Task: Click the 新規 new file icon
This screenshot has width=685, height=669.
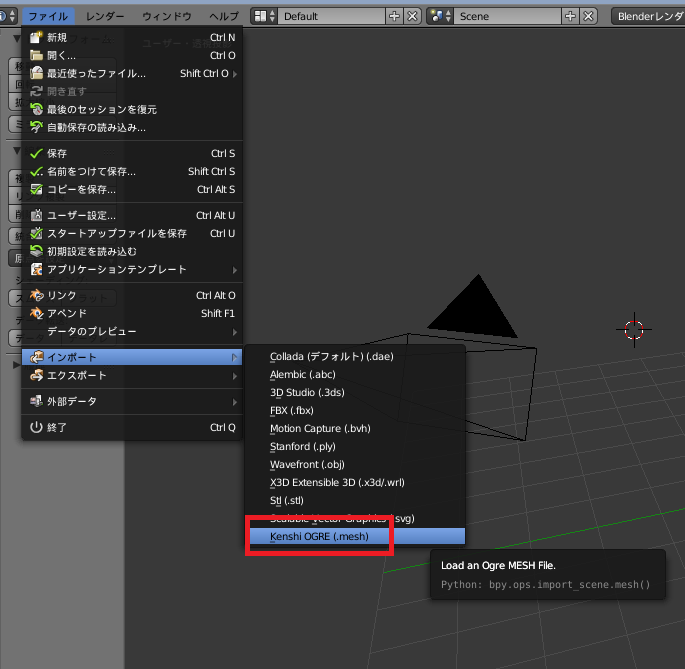Action: point(36,37)
